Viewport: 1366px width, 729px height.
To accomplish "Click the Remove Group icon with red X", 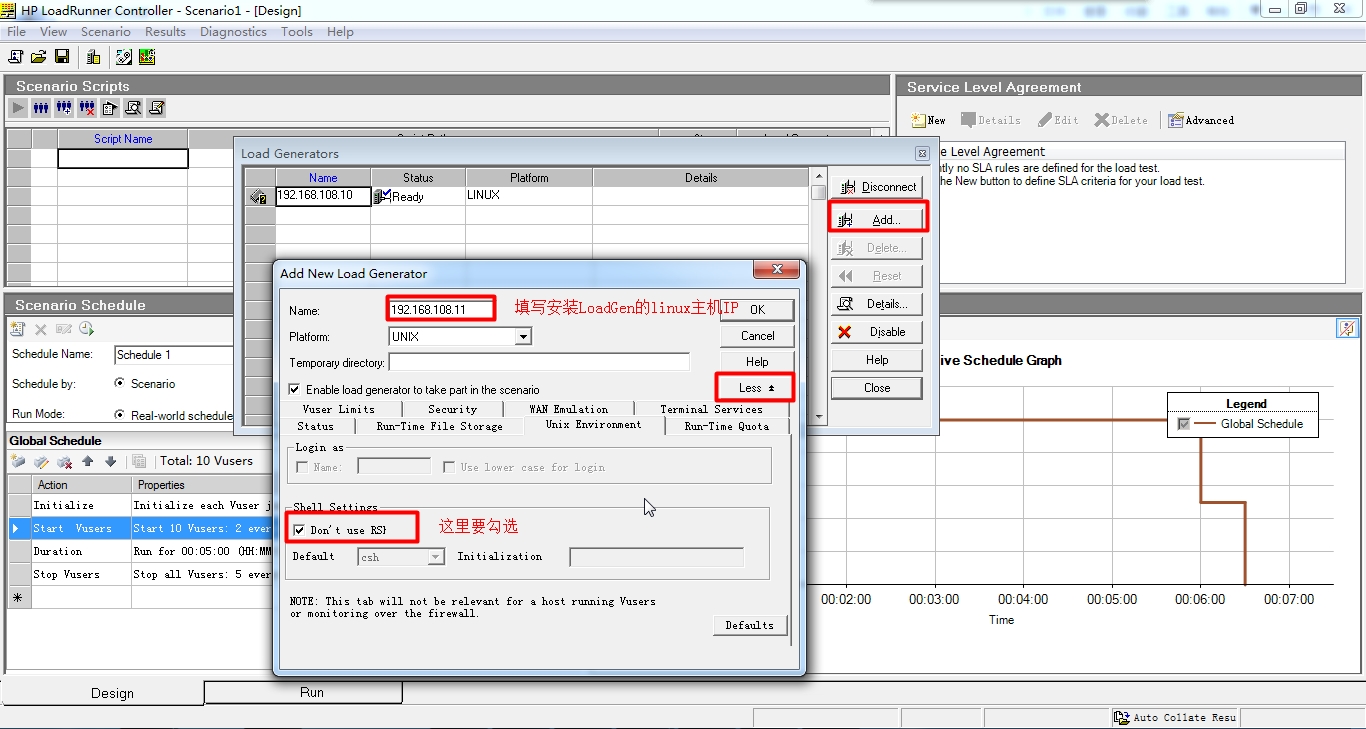I will click(87, 108).
